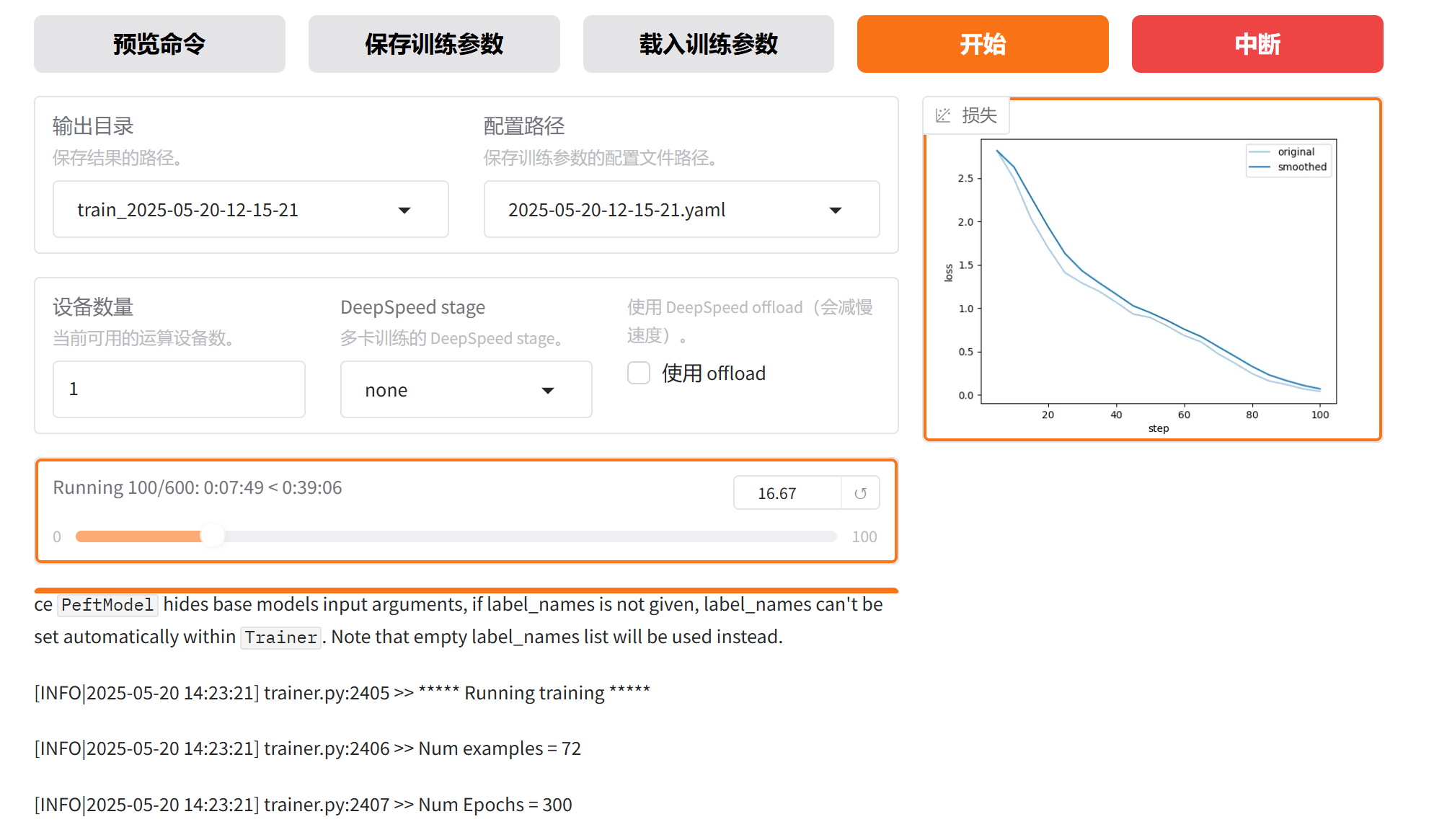Click the 使用 offload label text

[714, 373]
